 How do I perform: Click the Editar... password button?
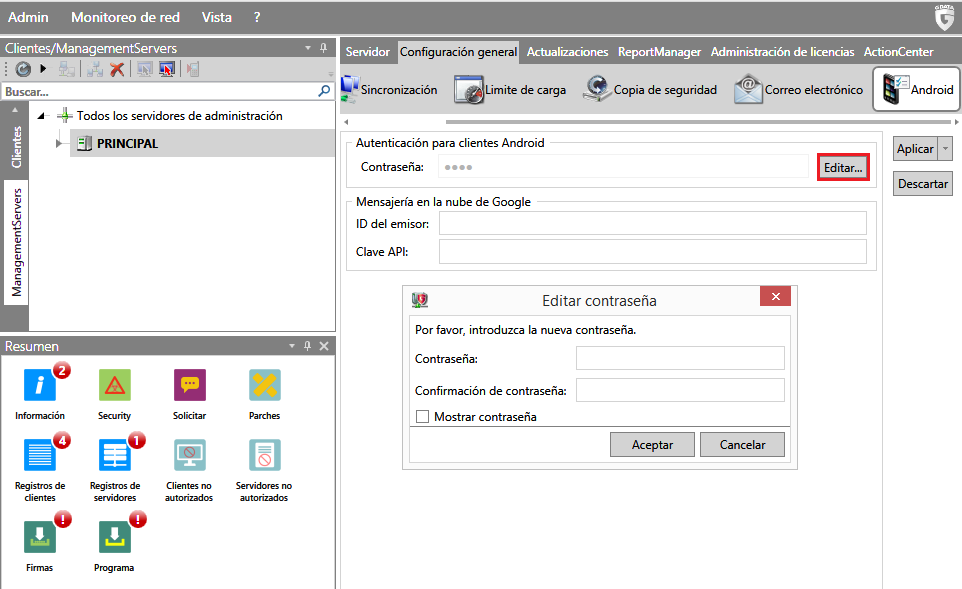coord(842,168)
